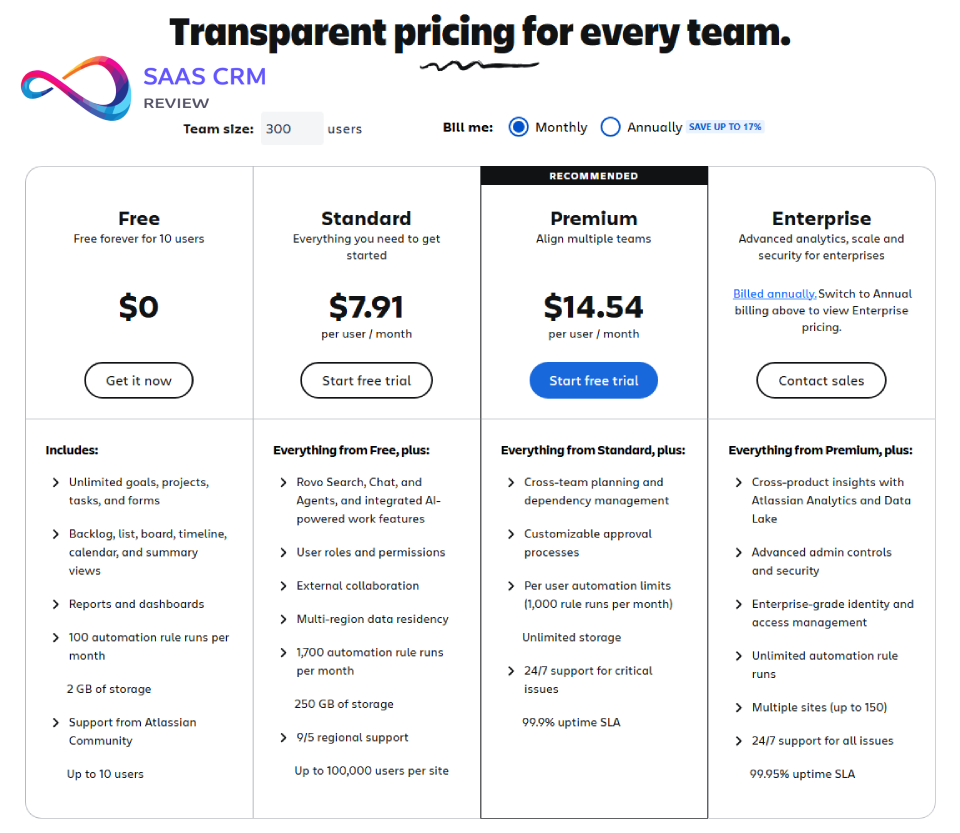Expand the External collaboration chevron
The height and width of the screenshot is (833, 960).
coord(284,586)
